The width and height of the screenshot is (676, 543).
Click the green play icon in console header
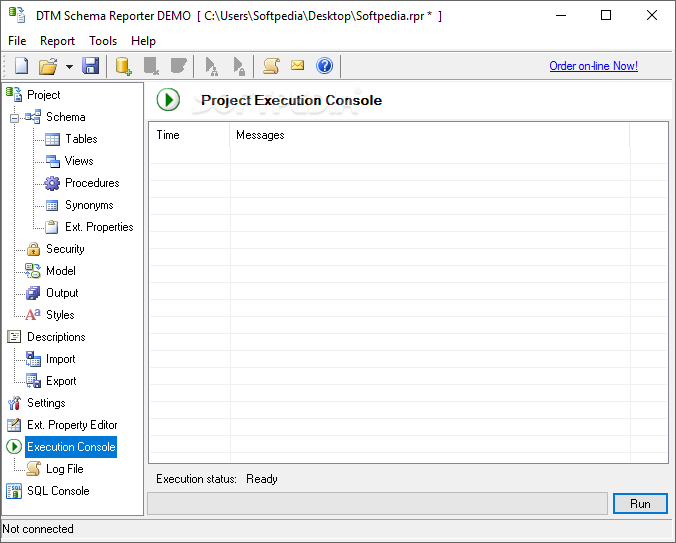168,100
